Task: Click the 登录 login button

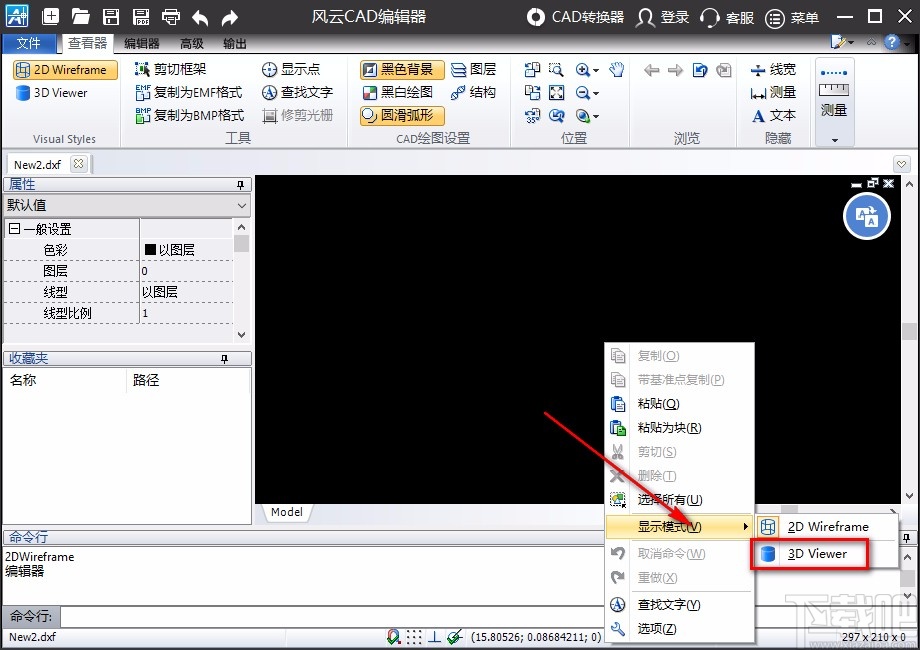Action: [663, 18]
